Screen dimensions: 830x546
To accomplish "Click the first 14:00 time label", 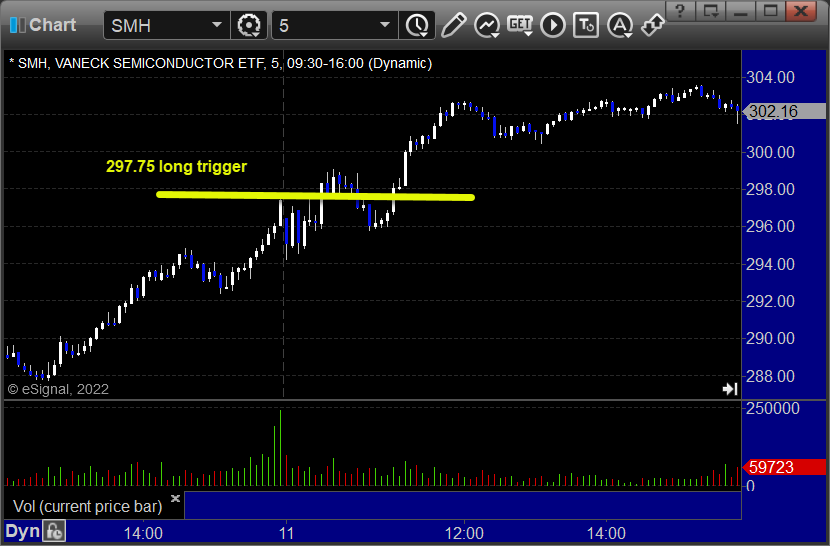I will [x=143, y=533].
